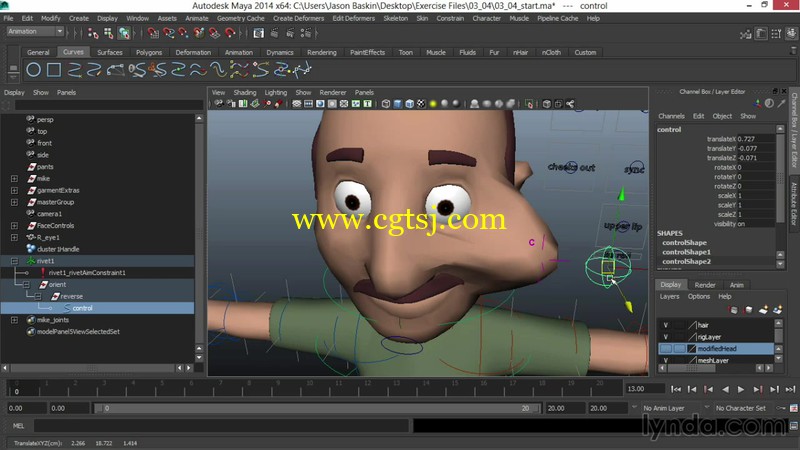
Task: Click the translateX value field
Action: click(x=755, y=139)
